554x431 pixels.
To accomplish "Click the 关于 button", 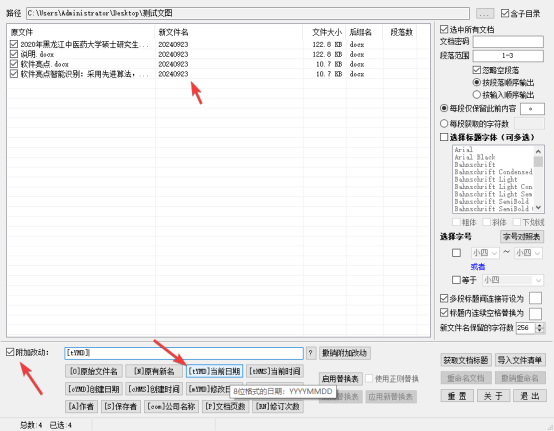I will [x=493, y=396].
